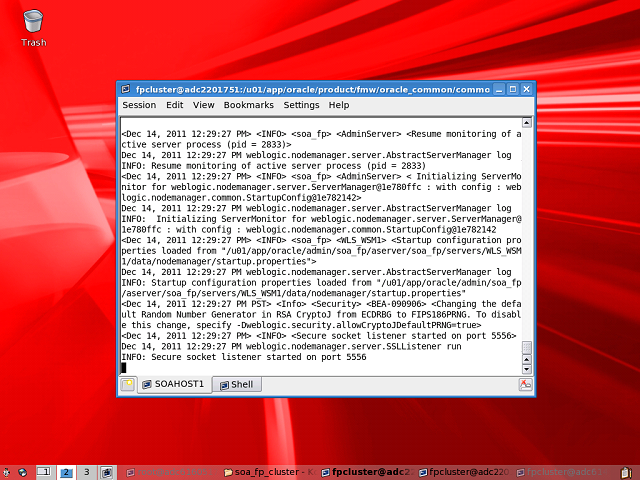The width and height of the screenshot is (640, 480).
Task: Click the terminal scrollbar down arrow at bottom
Action: [527, 369]
